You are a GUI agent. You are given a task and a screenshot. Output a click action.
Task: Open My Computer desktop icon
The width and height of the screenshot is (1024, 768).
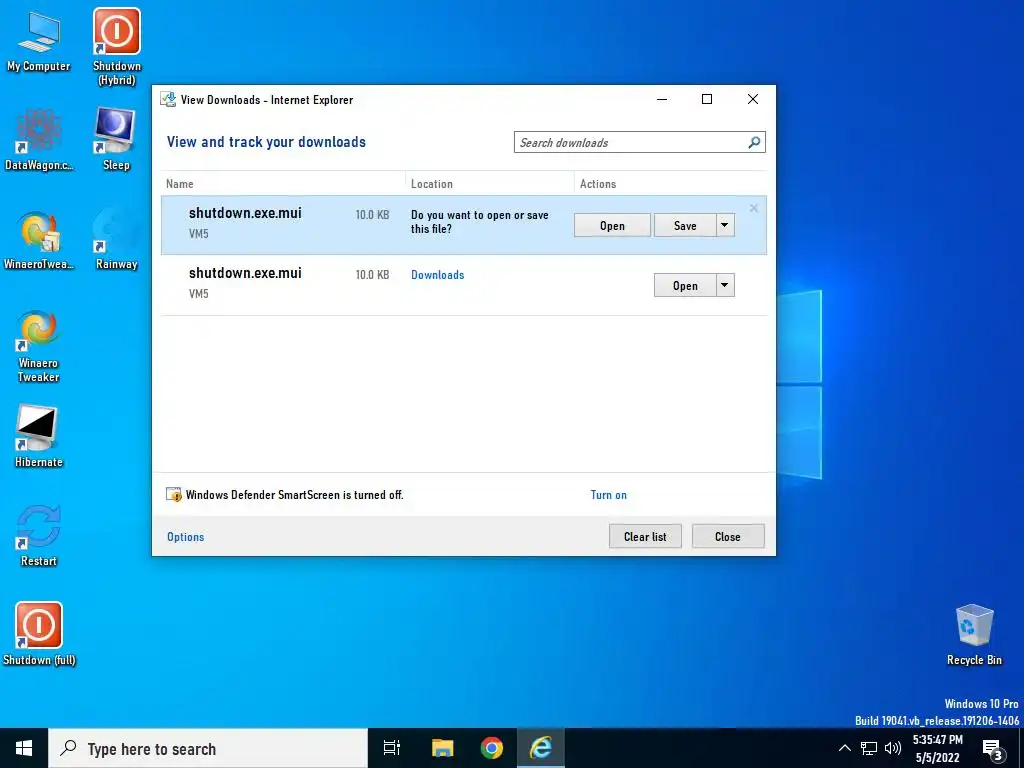[x=39, y=41]
